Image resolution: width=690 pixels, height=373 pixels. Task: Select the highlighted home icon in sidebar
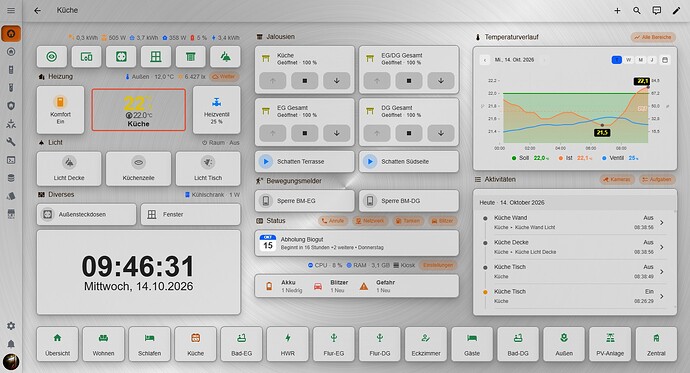(x=11, y=34)
